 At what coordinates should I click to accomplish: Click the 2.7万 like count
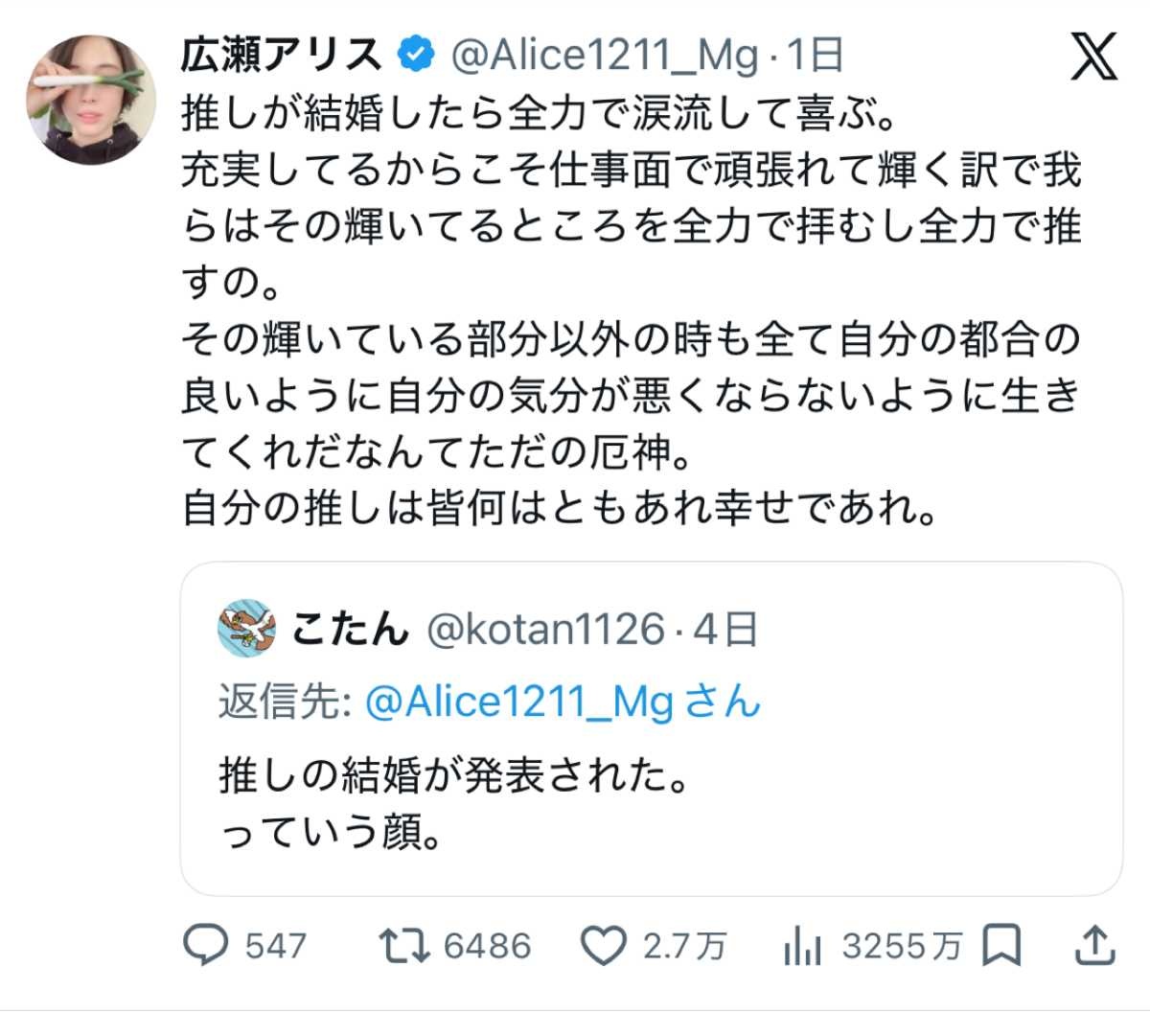(x=684, y=946)
